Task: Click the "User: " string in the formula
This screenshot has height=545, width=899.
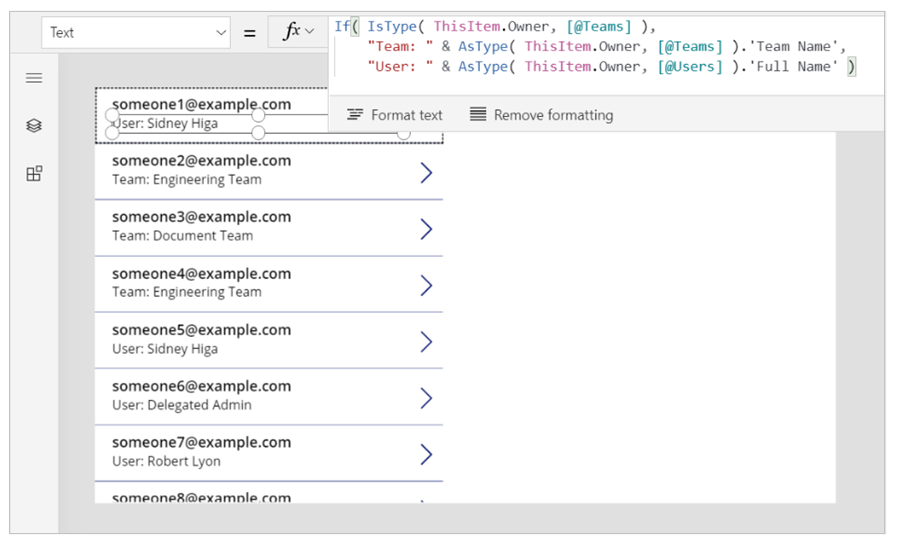Action: pyautogui.click(x=400, y=66)
